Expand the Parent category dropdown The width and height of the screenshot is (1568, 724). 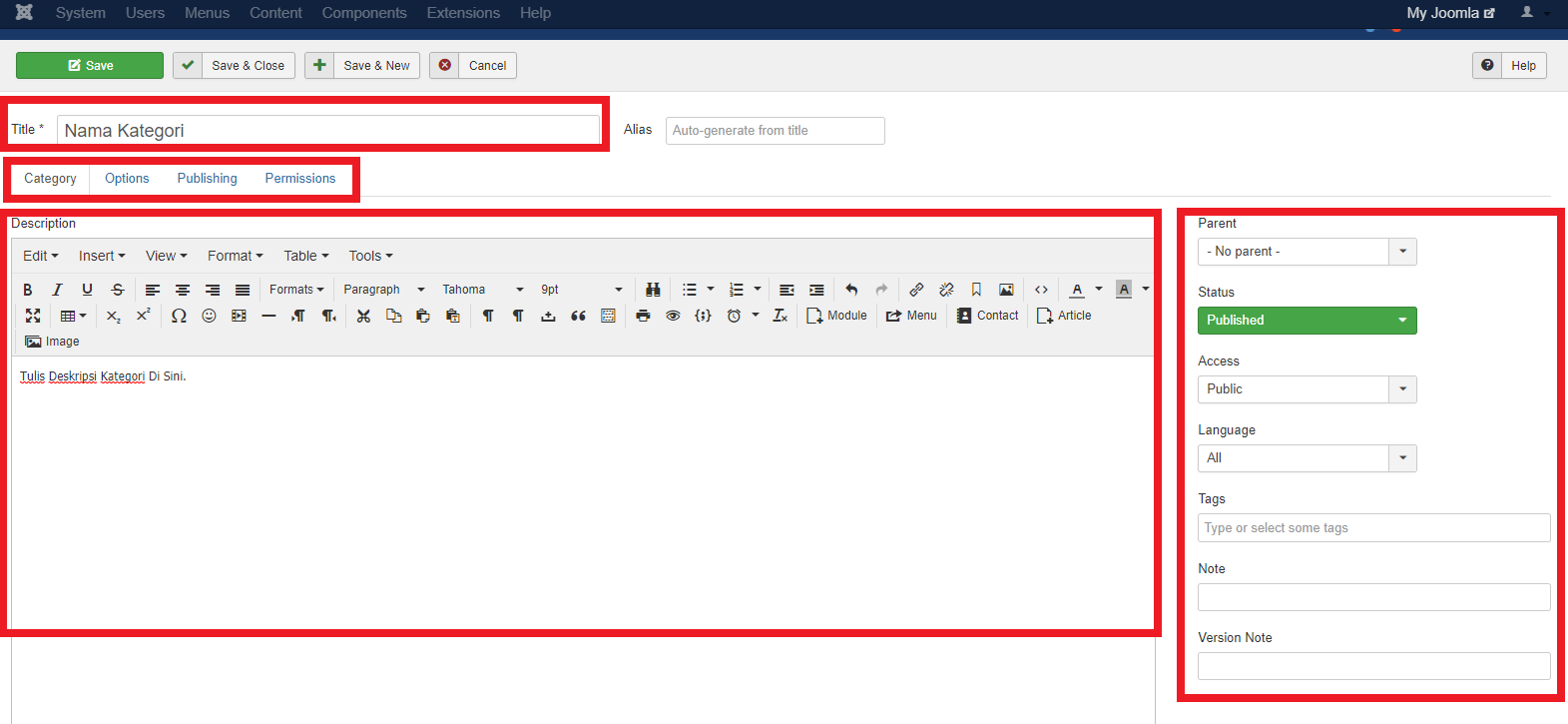tap(1307, 252)
